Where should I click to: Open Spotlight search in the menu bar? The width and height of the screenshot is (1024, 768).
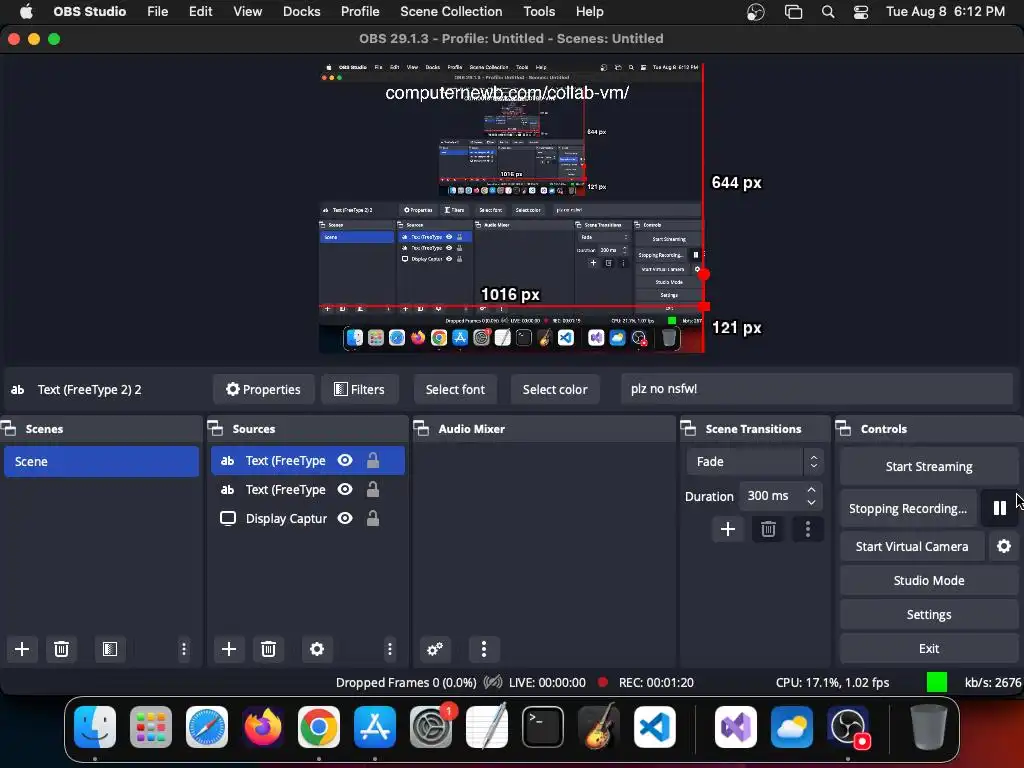[827, 12]
